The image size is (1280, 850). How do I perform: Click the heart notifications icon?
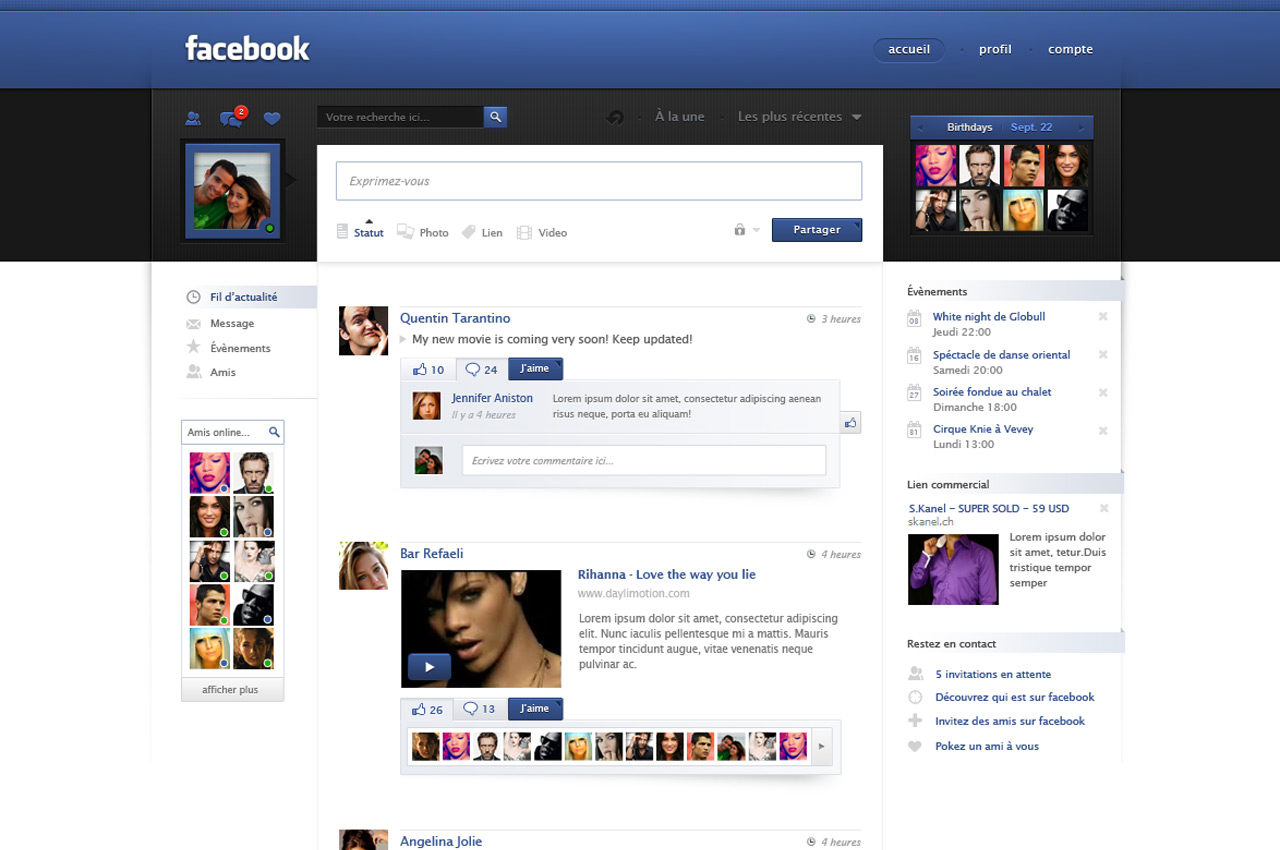click(x=272, y=119)
